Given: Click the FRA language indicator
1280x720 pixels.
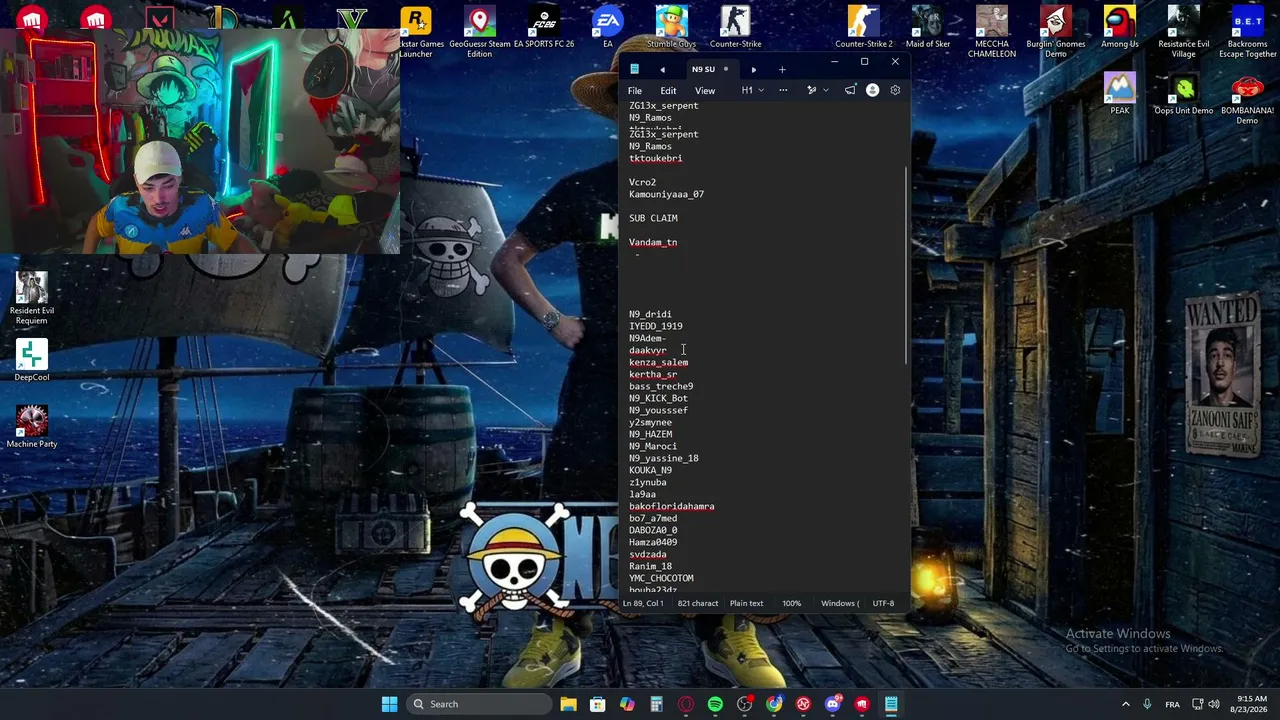Looking at the screenshot, I should point(1172,704).
